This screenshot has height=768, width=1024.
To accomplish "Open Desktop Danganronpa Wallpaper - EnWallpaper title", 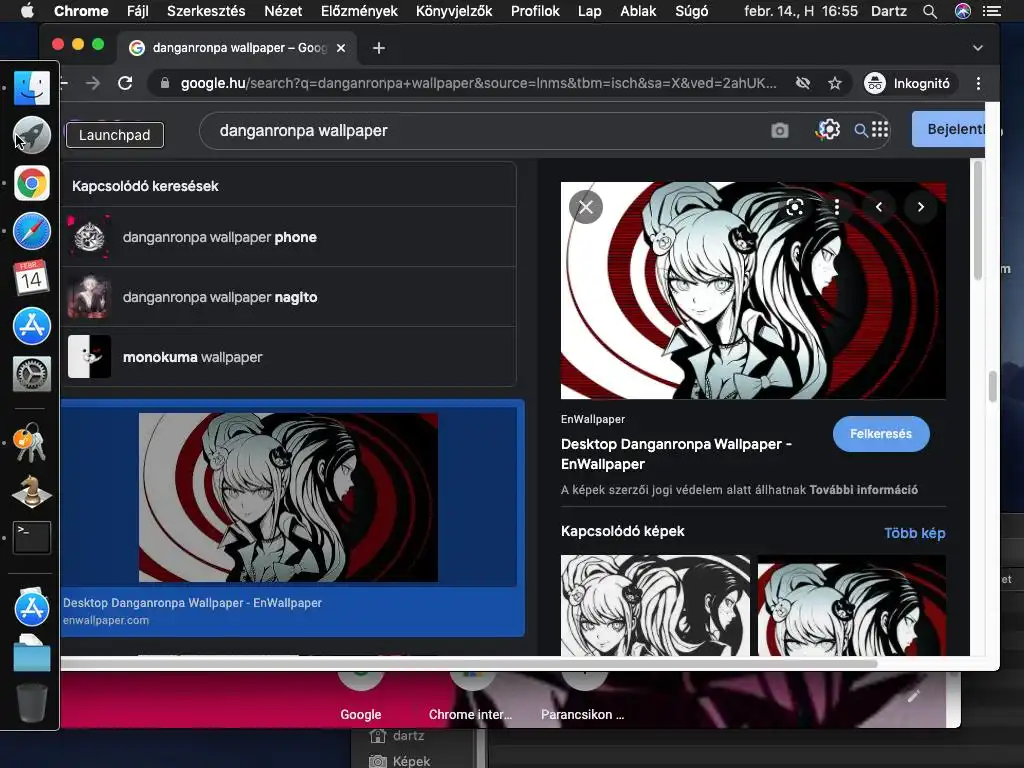I will click(676, 454).
